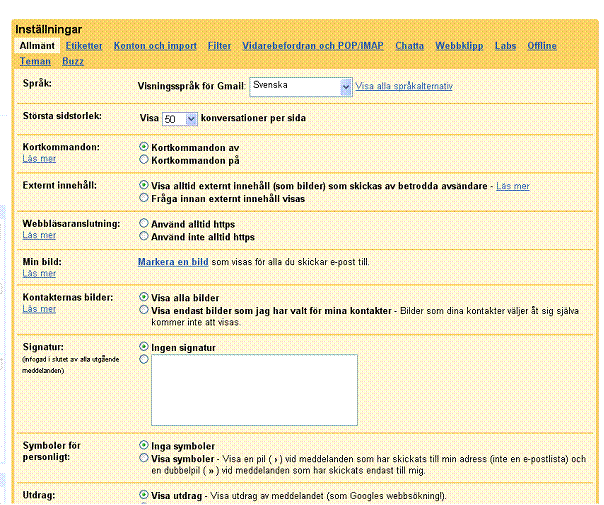Click Visa alla språkalternativ link

coord(404,86)
